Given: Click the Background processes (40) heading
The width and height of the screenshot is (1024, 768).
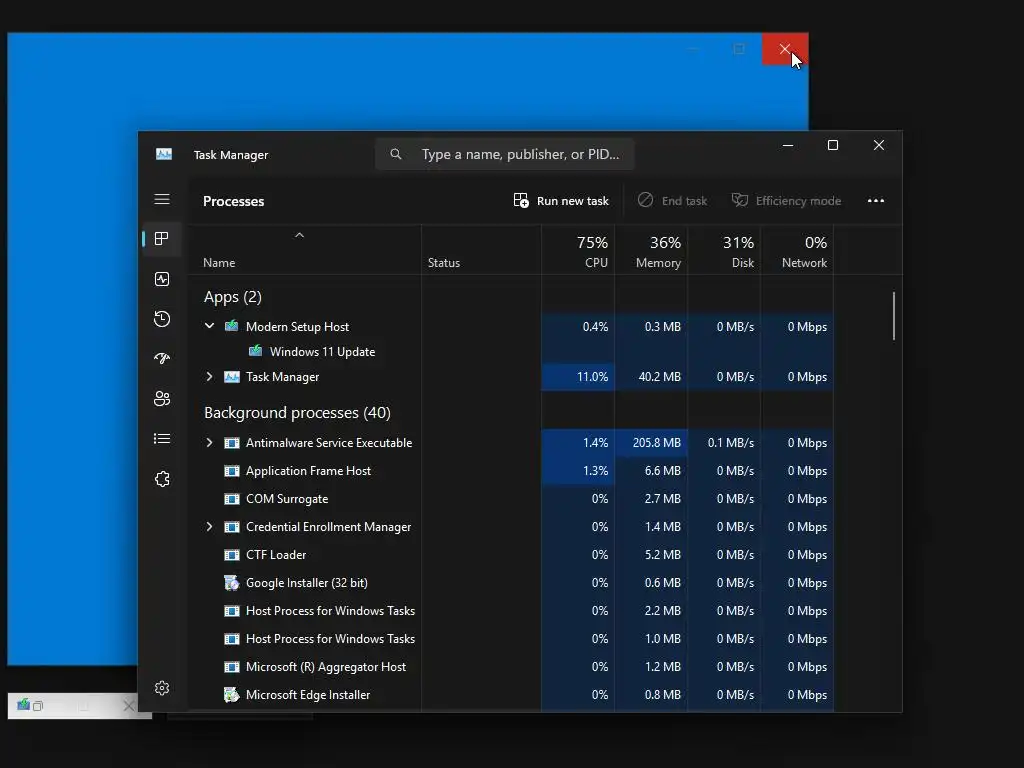Looking at the screenshot, I should [297, 413].
